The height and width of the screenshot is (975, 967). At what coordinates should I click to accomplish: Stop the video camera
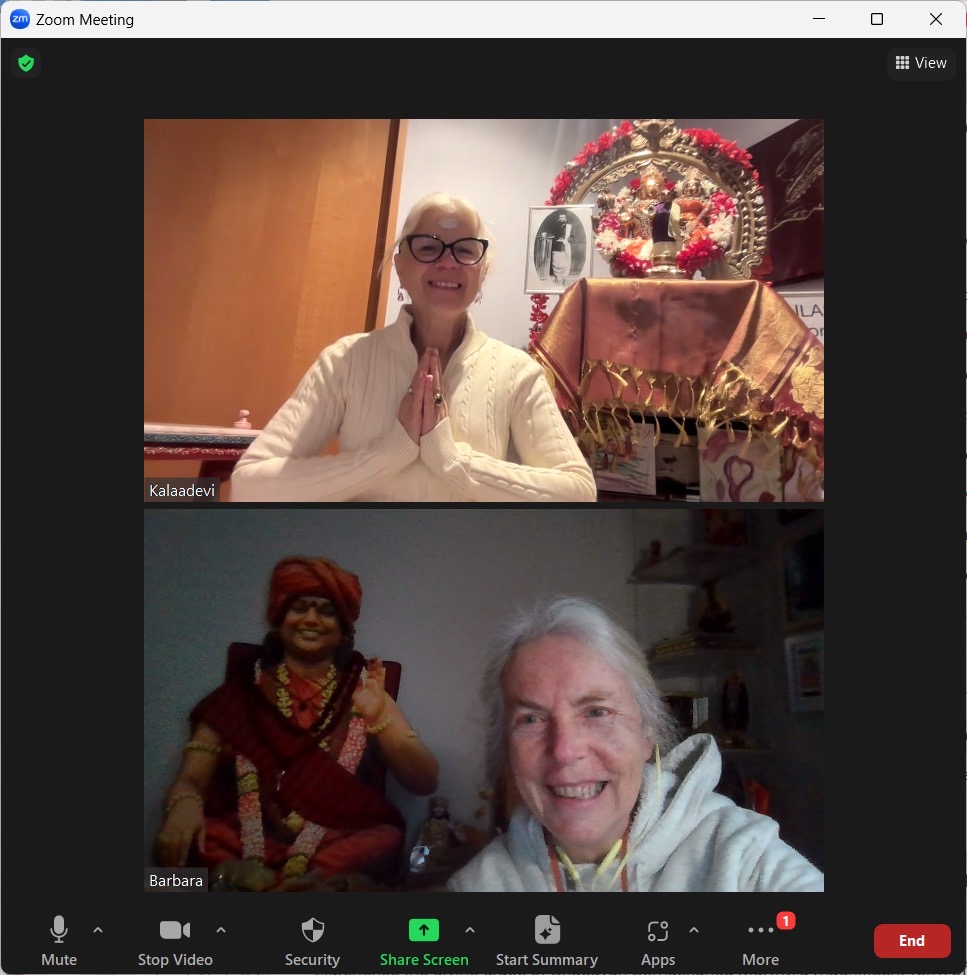pyautogui.click(x=175, y=941)
